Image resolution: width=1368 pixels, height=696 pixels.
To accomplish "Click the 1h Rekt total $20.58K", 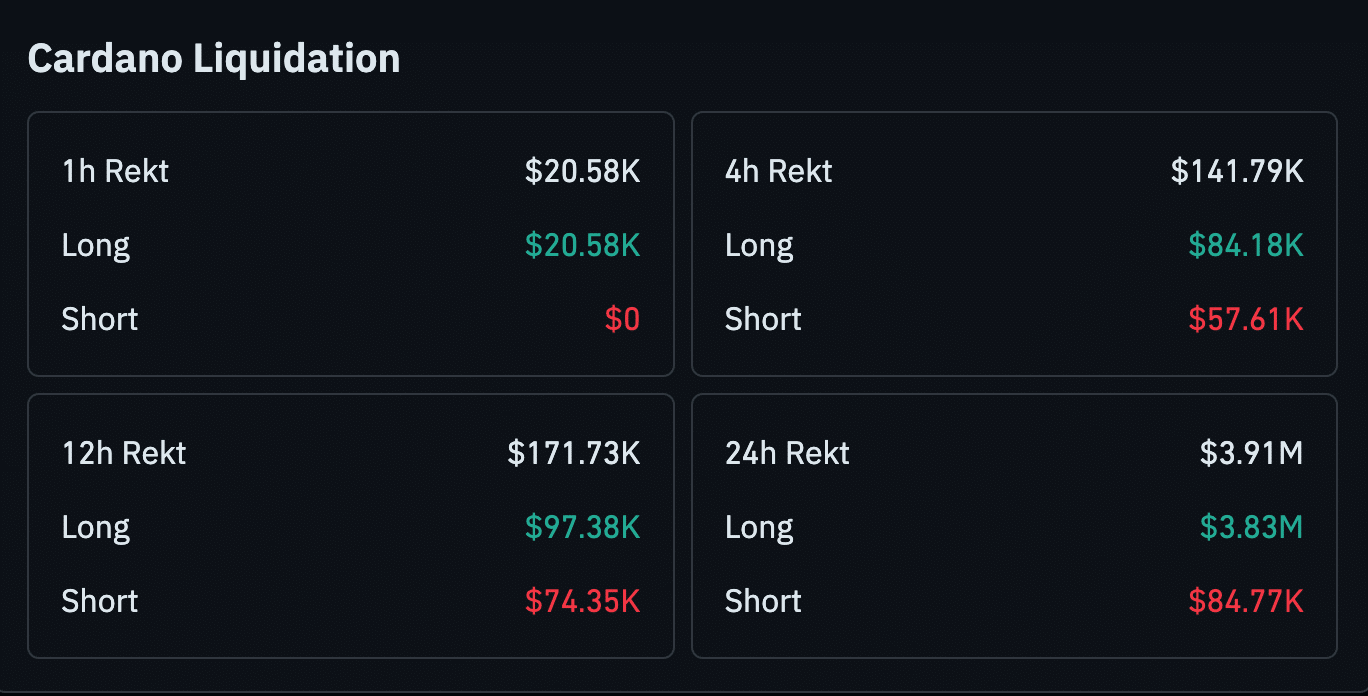I will [x=582, y=171].
